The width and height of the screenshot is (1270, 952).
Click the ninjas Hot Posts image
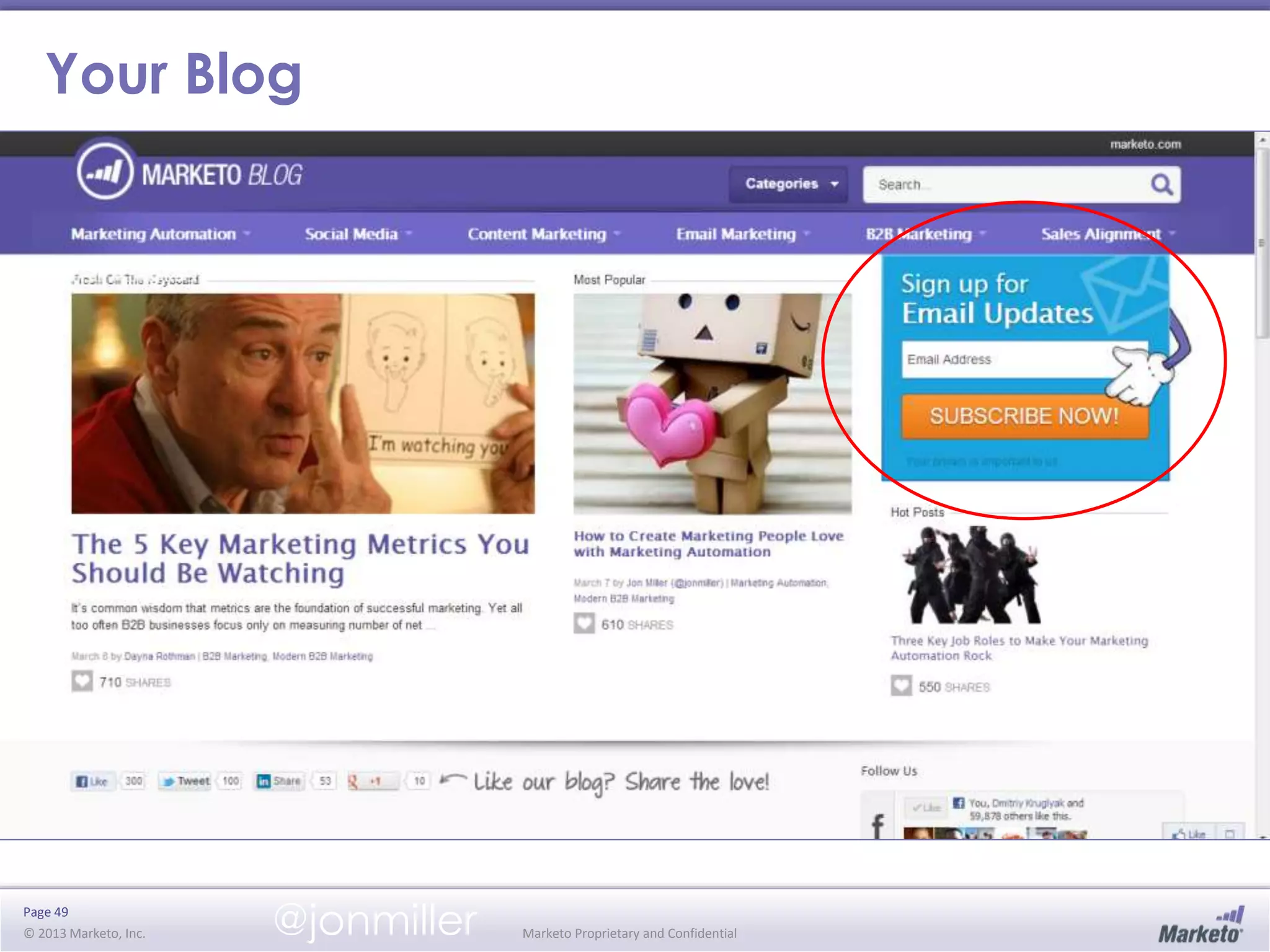971,575
